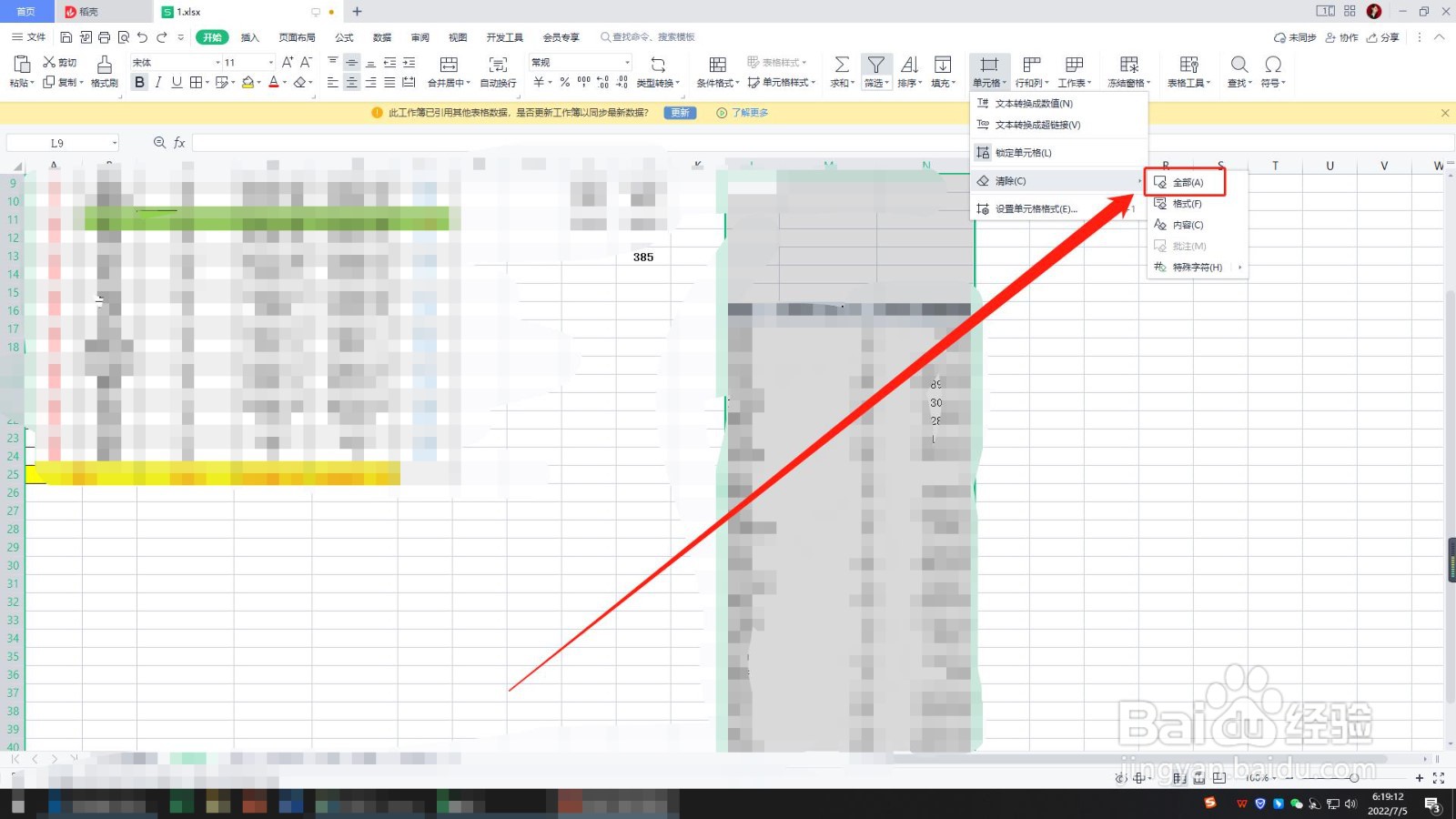Expand Merge and Center (合并居中) dropdown

pos(468,83)
